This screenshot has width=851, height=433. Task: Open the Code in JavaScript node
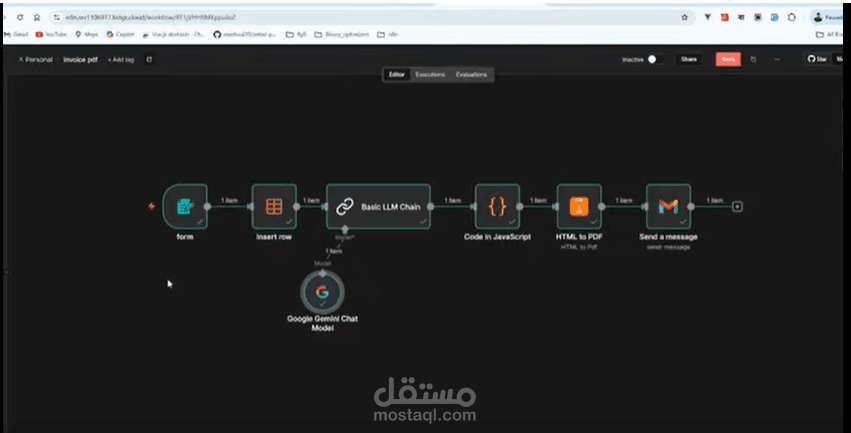497,206
